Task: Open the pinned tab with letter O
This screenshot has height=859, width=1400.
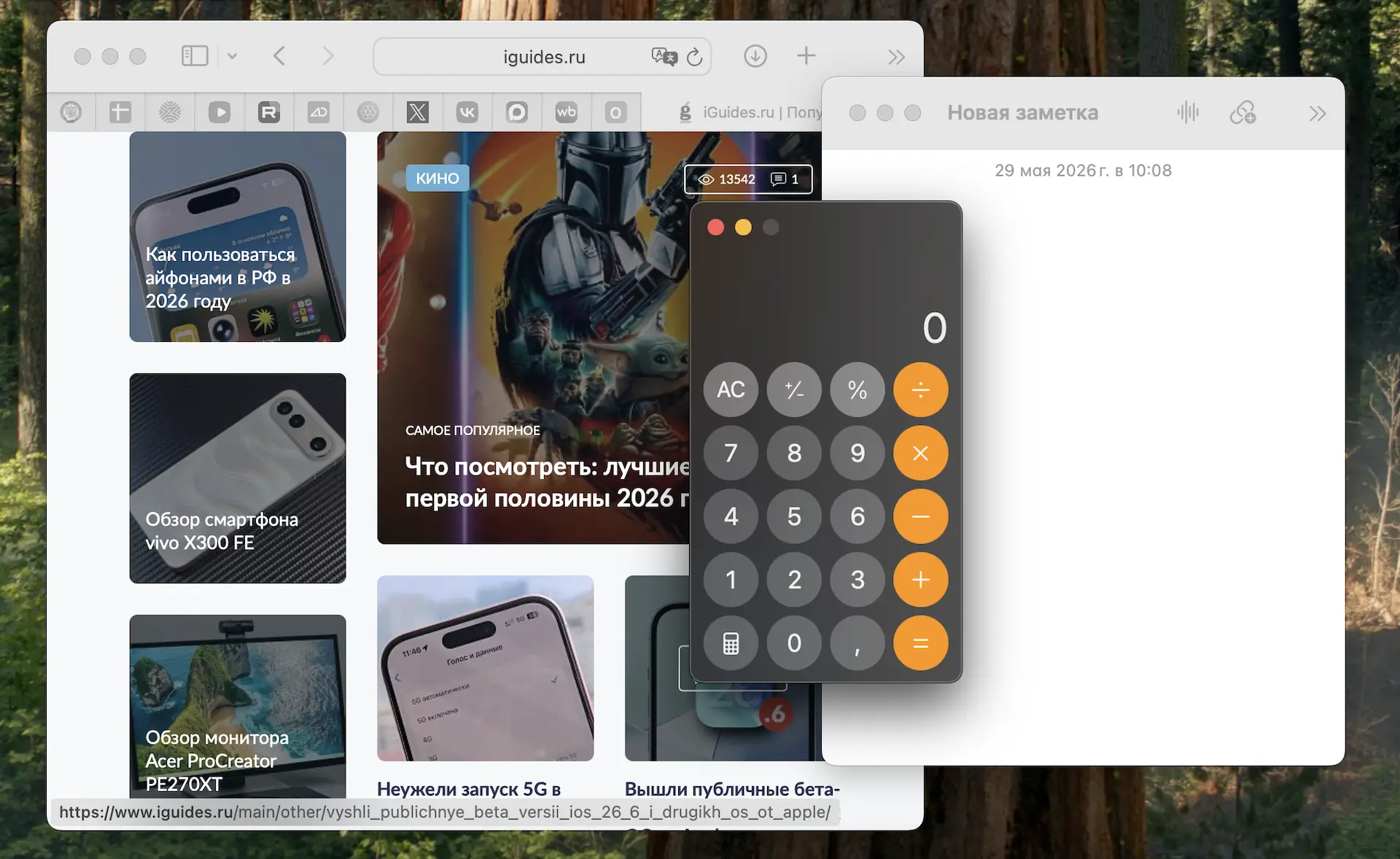Action: point(616,112)
